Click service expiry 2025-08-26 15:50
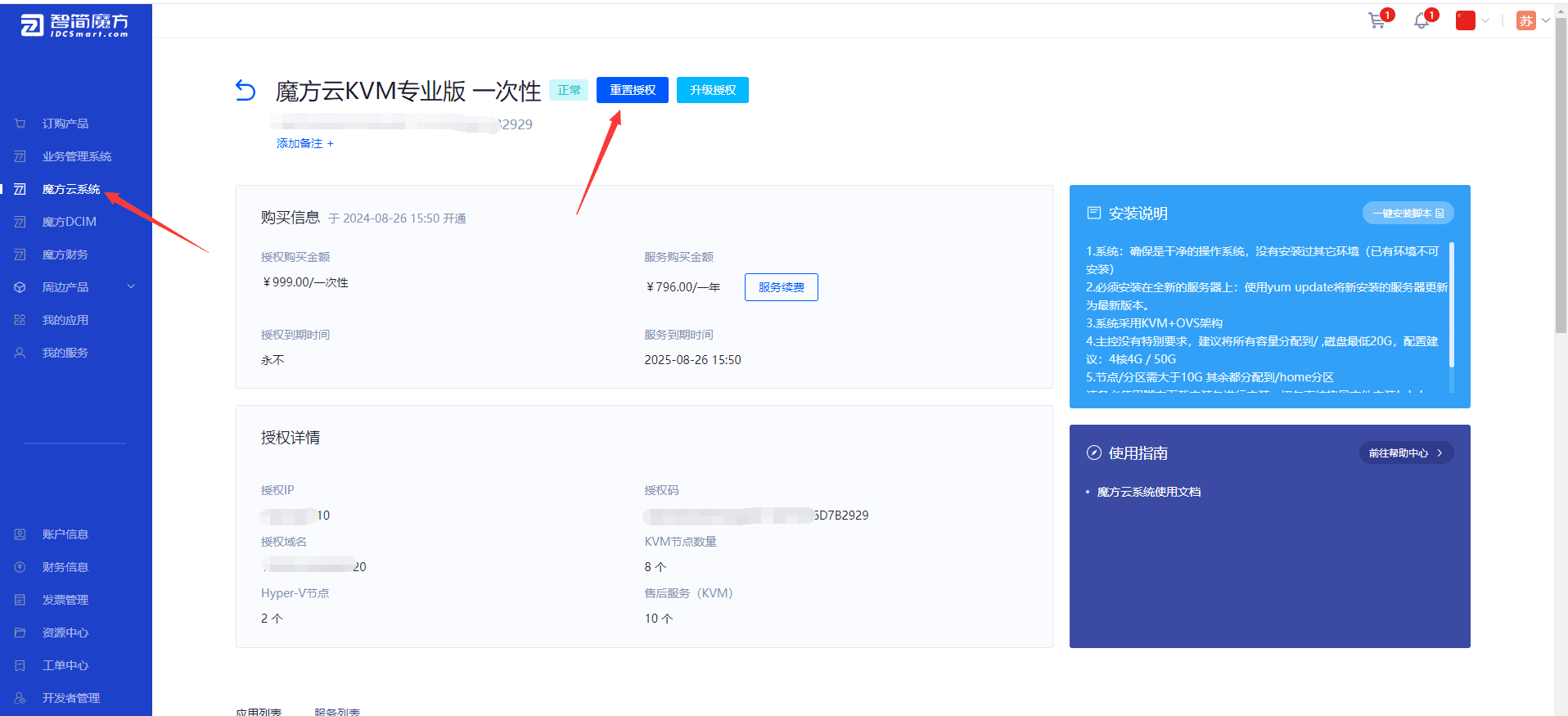Screen dimensions: 1568x716 point(692,360)
